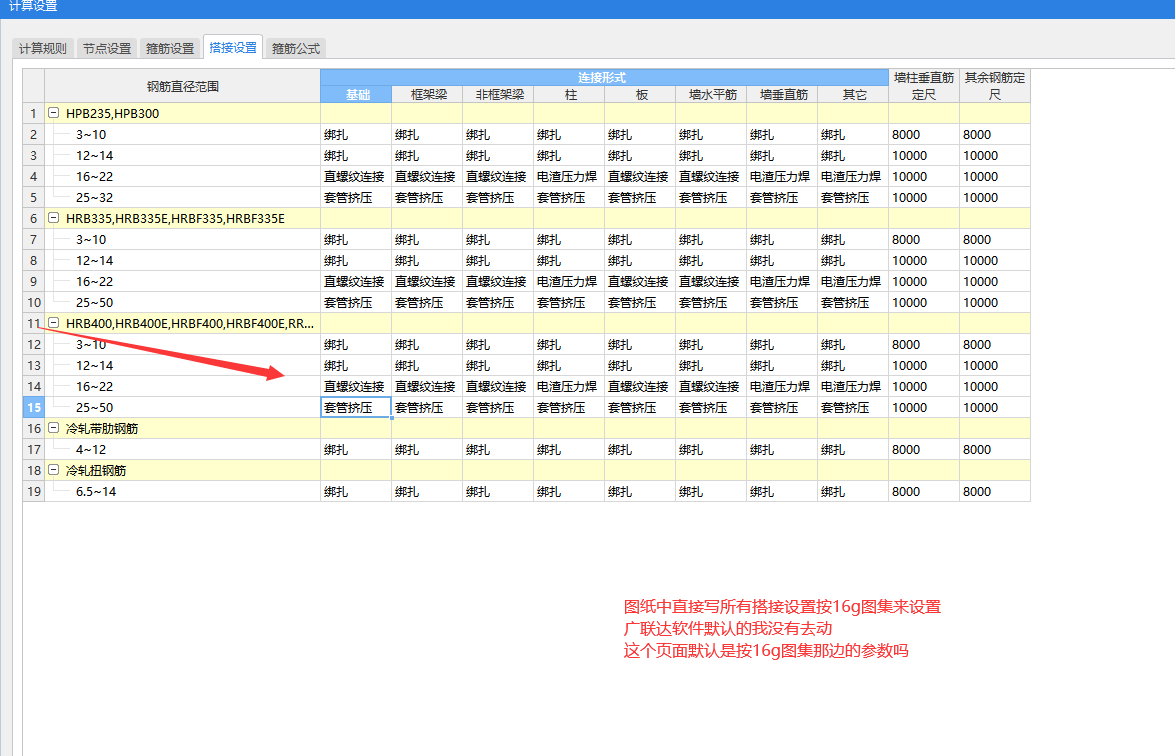Select the 25~32 diameter row
The image size is (1175, 756).
[x=183, y=198]
